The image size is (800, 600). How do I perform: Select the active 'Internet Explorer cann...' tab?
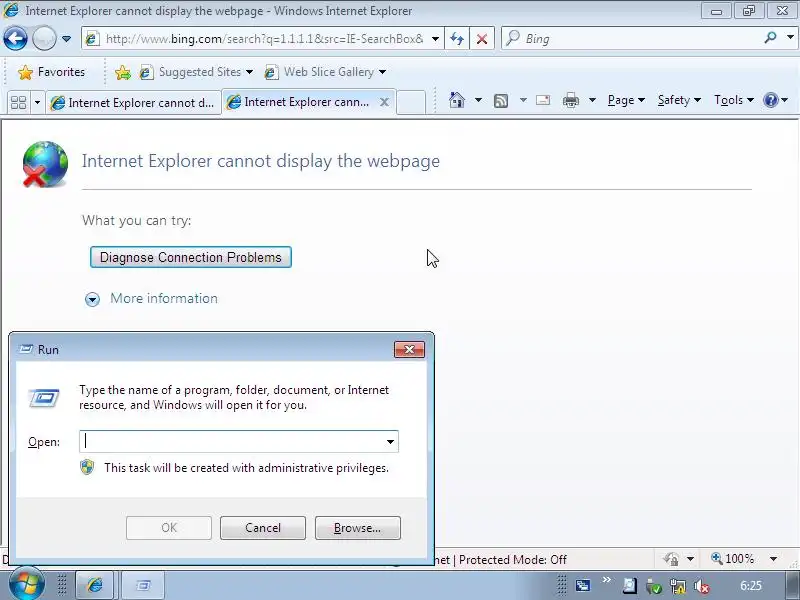(301, 102)
